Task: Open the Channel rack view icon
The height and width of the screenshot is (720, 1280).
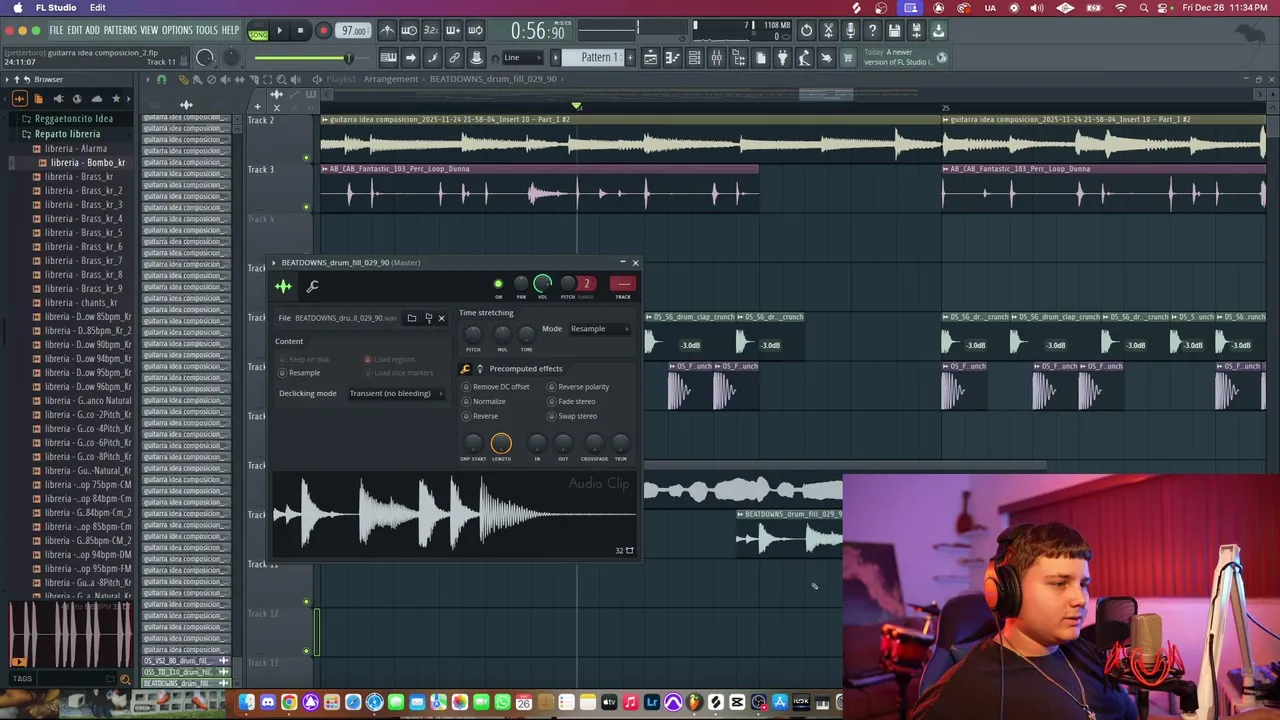Action: click(694, 58)
